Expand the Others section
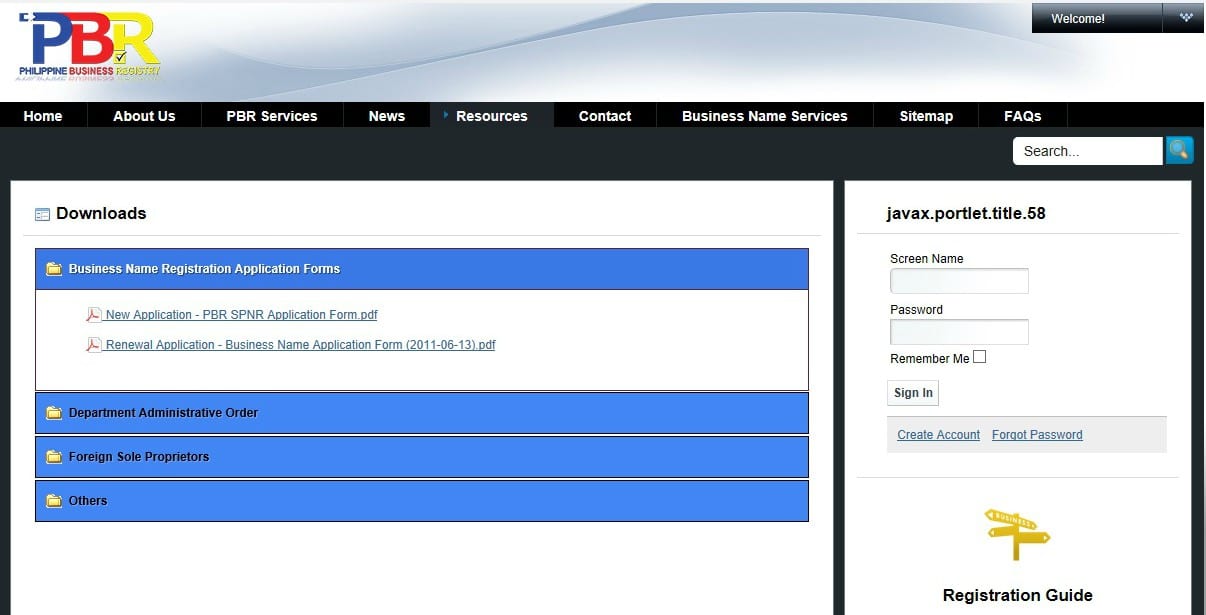1206x615 pixels. [x=422, y=501]
